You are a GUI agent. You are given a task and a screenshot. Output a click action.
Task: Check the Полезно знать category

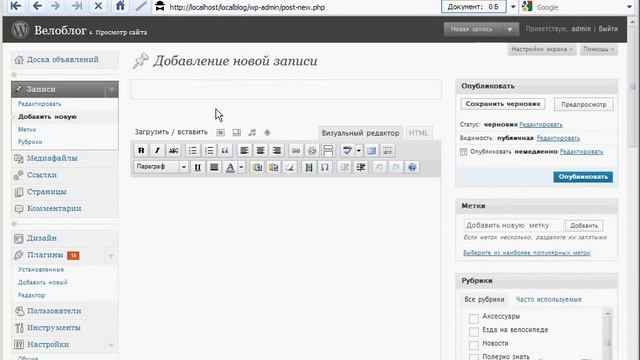473,357
